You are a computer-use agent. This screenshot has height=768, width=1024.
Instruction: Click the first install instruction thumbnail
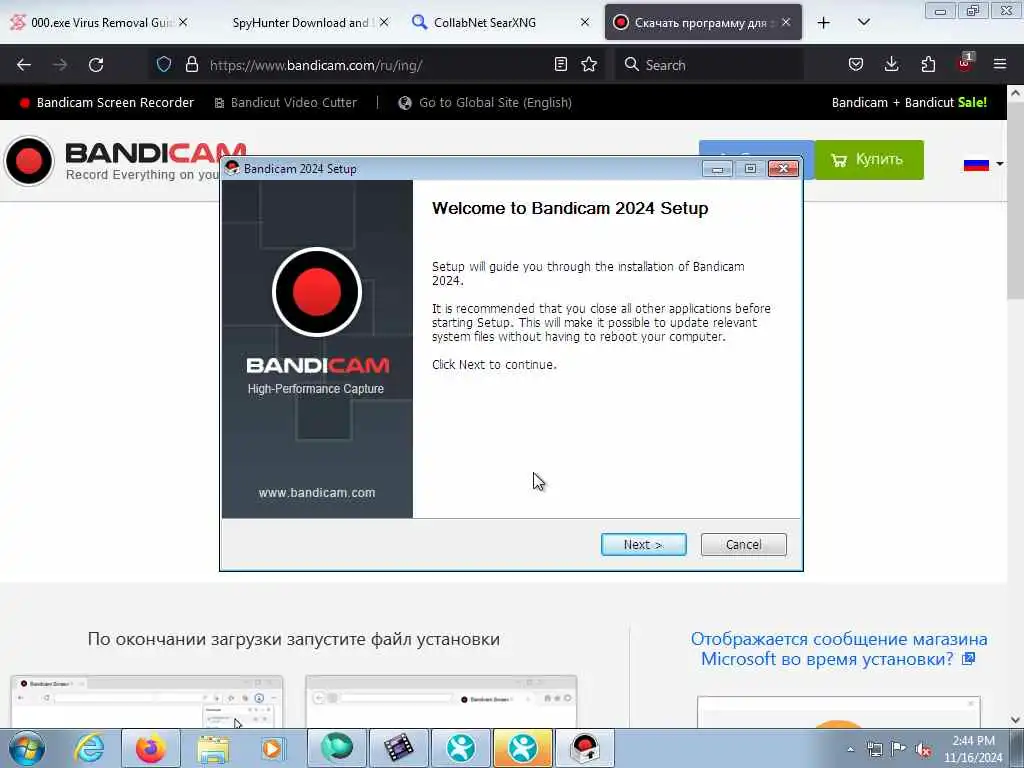click(x=147, y=701)
